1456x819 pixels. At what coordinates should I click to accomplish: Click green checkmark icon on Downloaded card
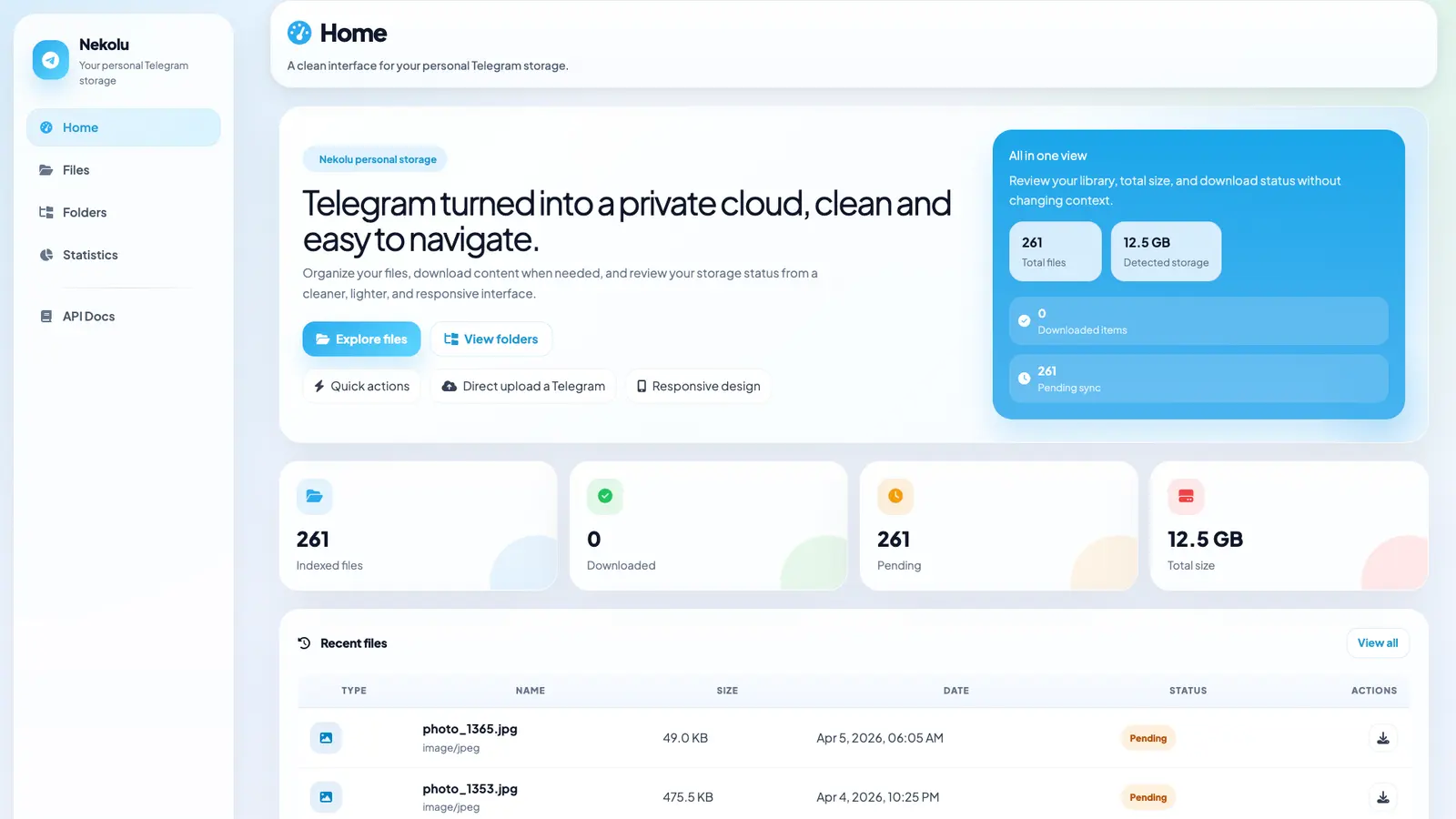(x=605, y=496)
